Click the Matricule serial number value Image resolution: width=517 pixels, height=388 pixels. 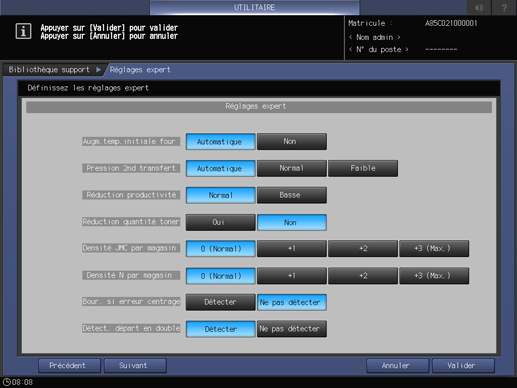451,23
